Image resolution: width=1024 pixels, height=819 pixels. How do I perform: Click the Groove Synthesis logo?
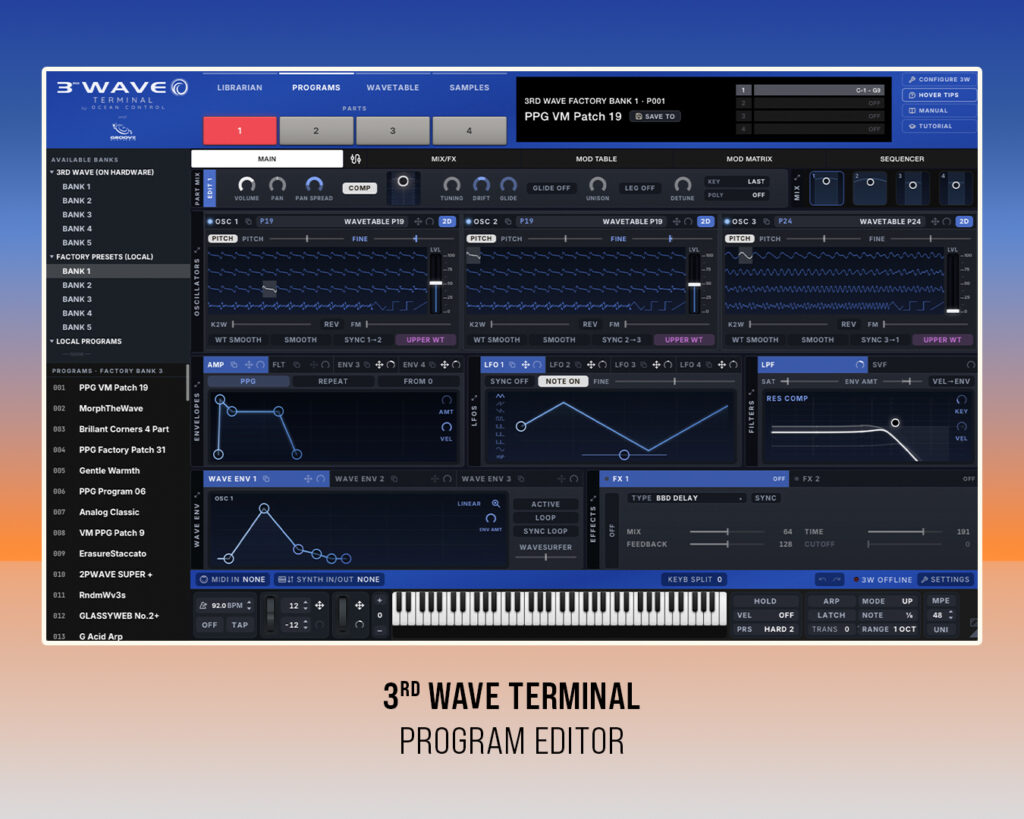123,131
